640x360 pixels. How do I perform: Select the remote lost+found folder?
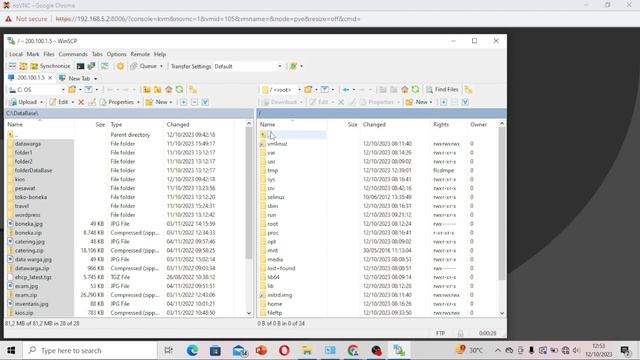[281, 268]
